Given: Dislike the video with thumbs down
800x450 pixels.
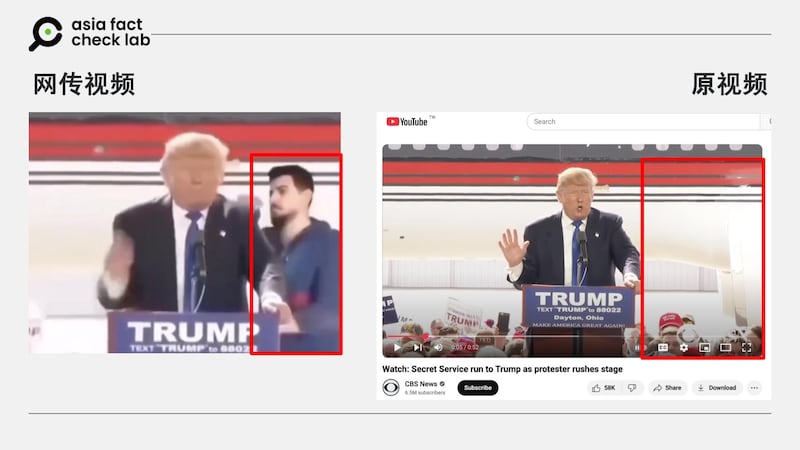Looking at the screenshot, I should (x=631, y=388).
